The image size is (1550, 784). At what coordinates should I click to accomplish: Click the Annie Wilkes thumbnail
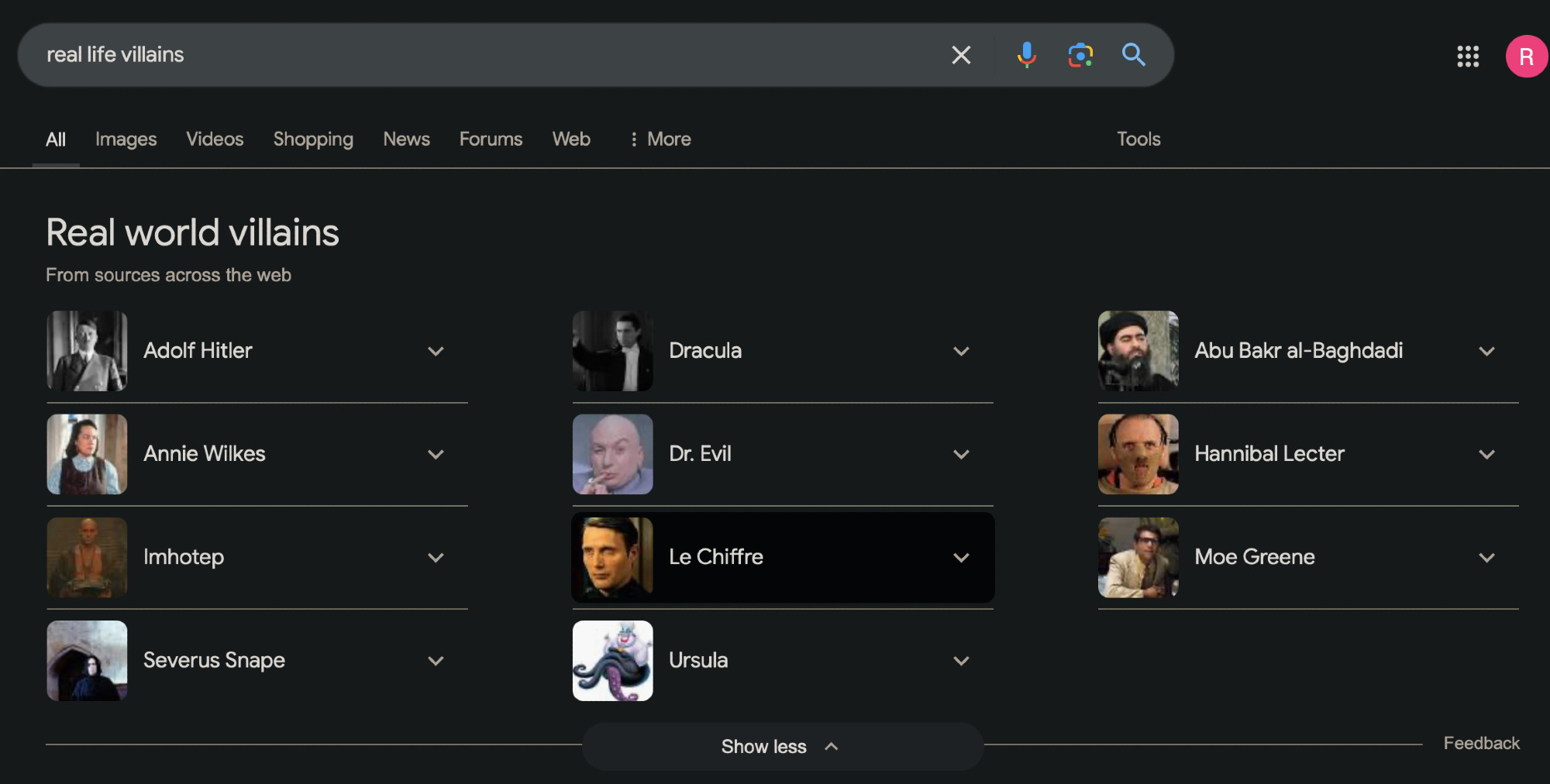[87, 454]
